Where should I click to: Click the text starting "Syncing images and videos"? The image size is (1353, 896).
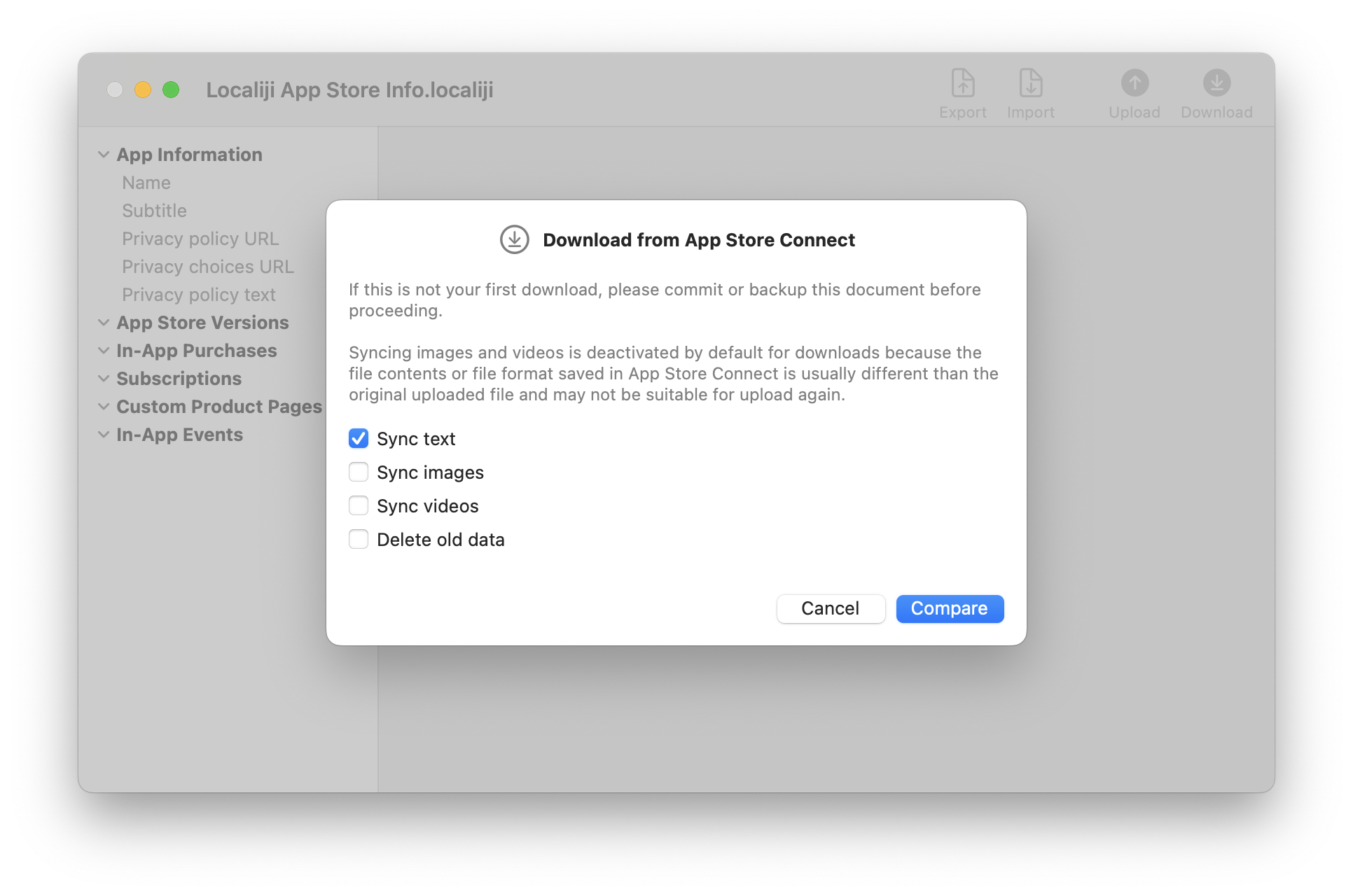(674, 373)
